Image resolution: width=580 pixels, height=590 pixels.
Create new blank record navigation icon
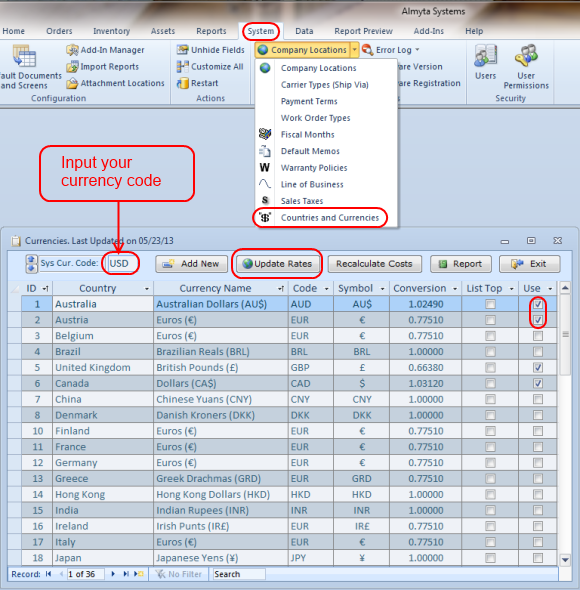[x=139, y=574]
